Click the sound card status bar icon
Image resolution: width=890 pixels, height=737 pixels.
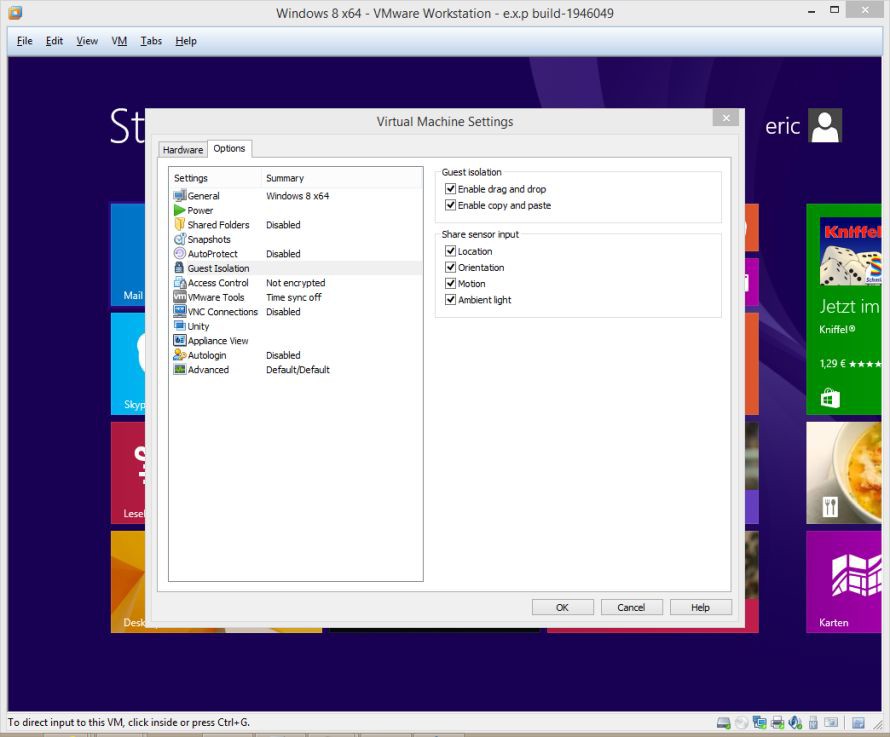[x=795, y=723]
